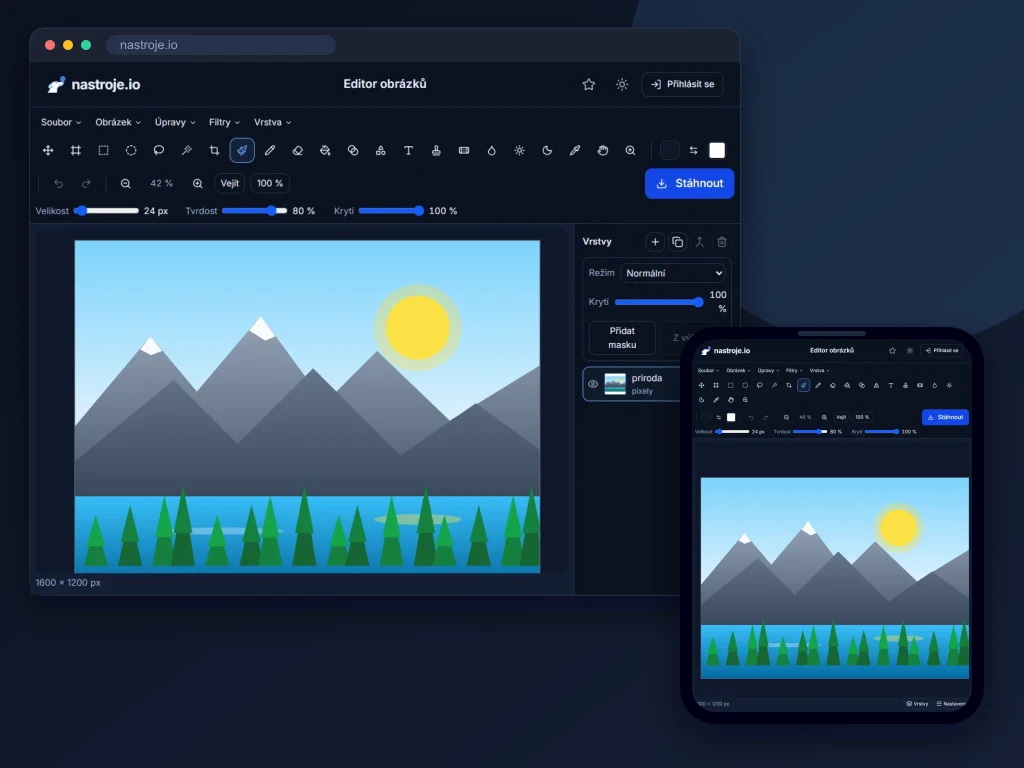1024x768 pixels.
Task: Click the desktop Přihlásit se button
Action: [682, 84]
